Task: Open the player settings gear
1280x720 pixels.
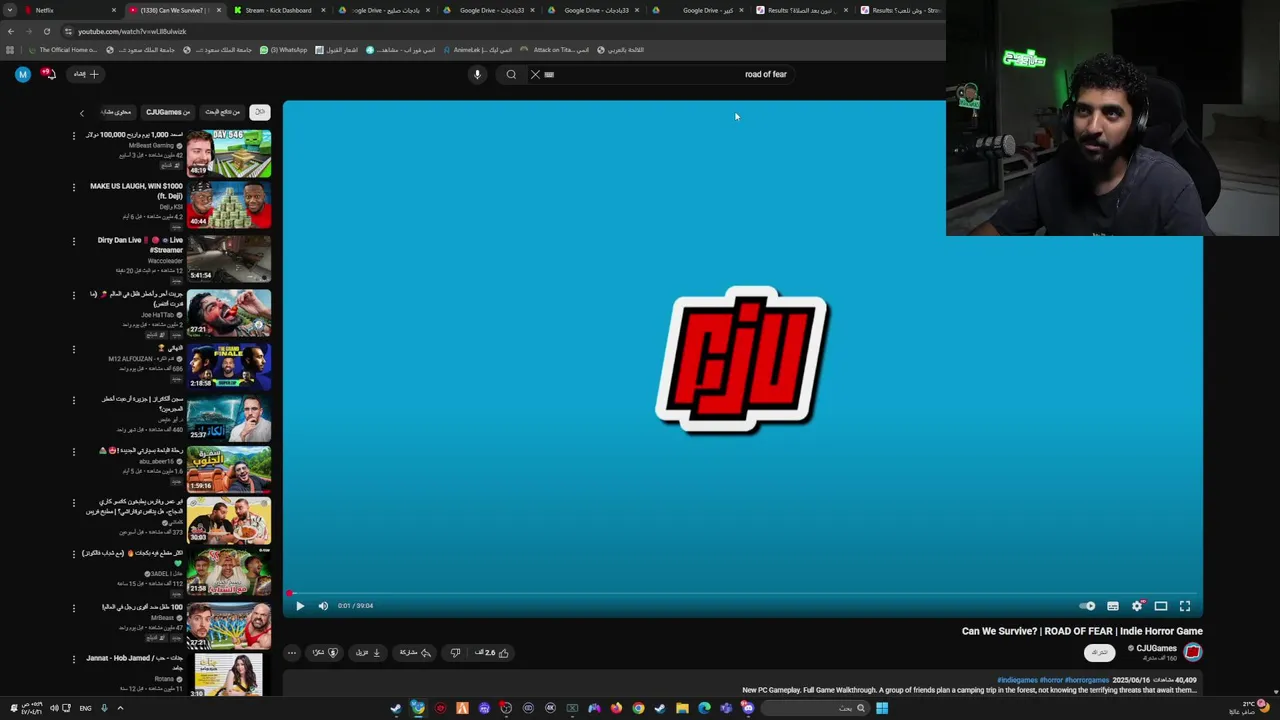Action: click(x=1137, y=606)
